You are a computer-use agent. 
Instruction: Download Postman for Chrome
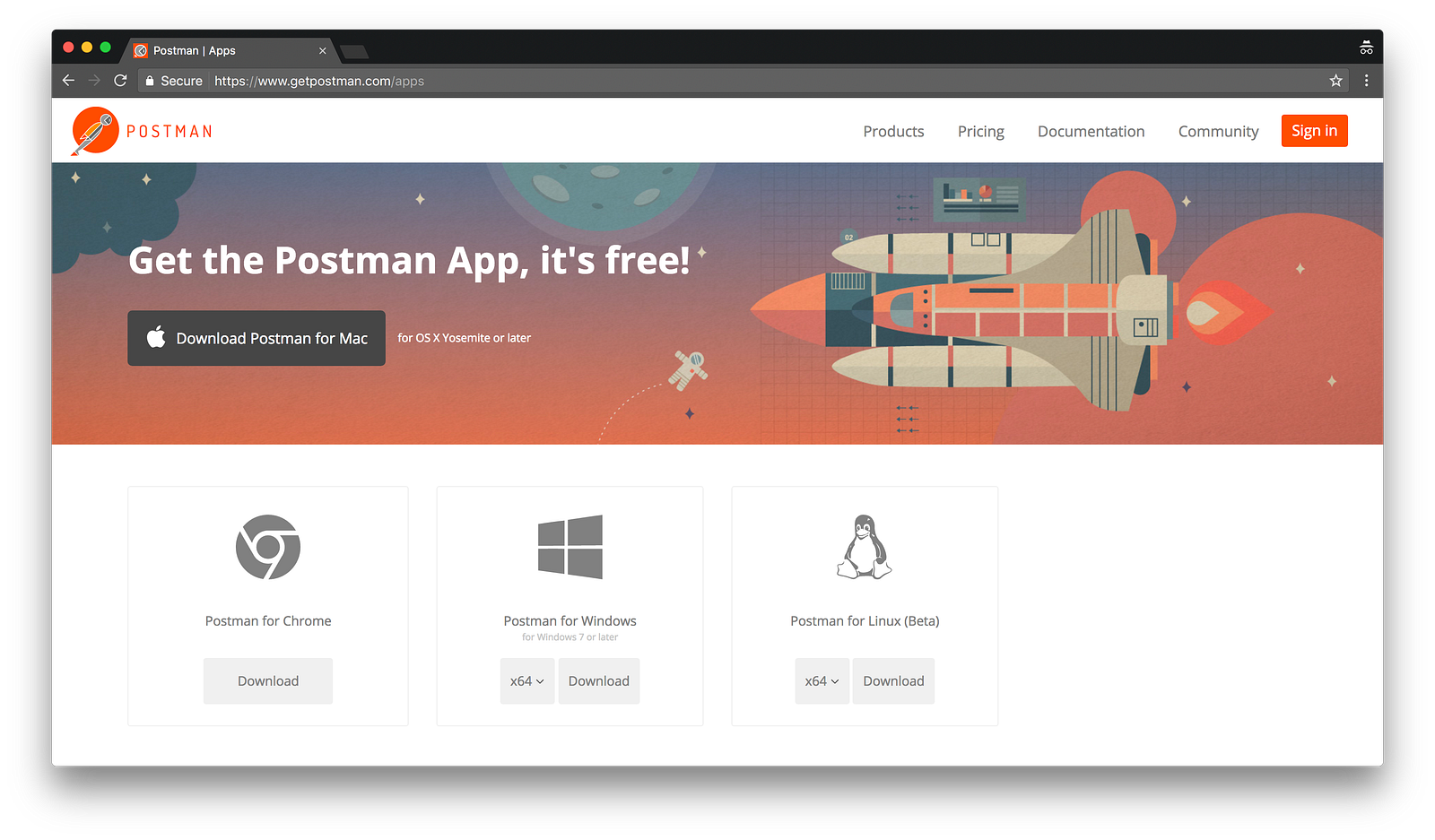(268, 681)
